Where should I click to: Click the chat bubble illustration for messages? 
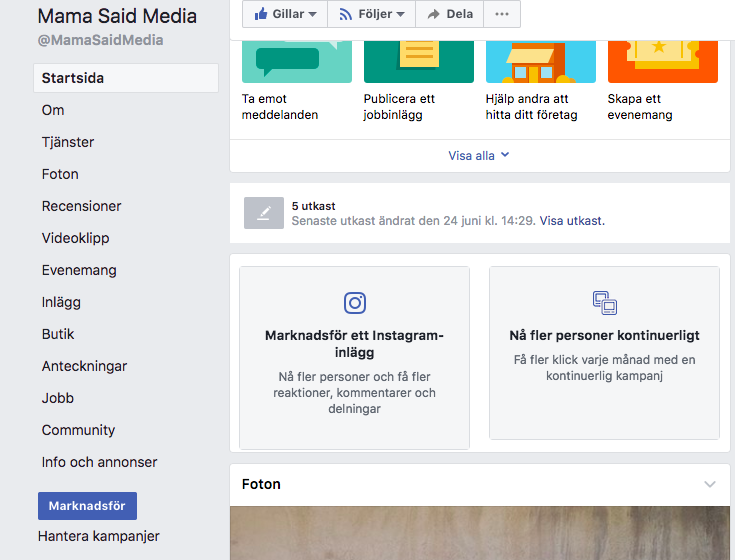297,61
